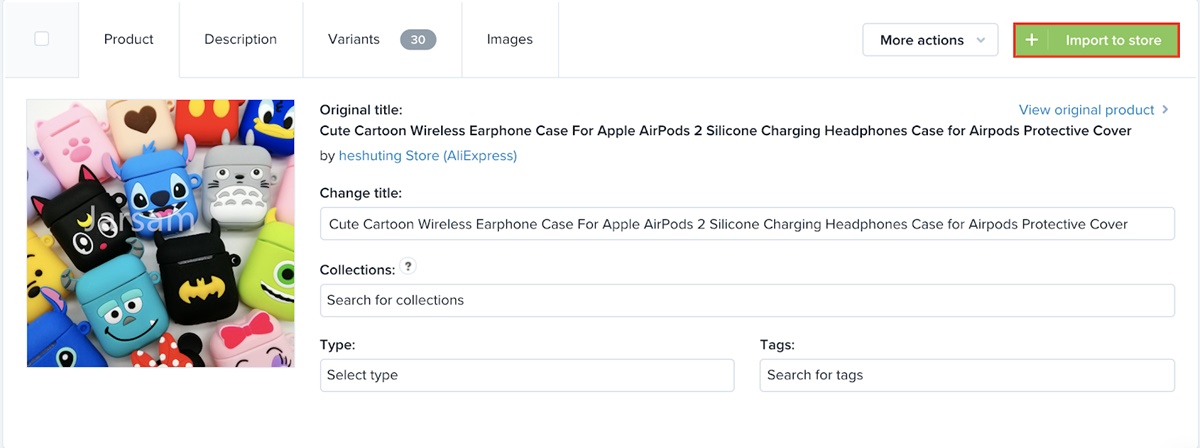This screenshot has height=448, width=1200.
Task: Open the More actions dropdown
Action: point(931,40)
